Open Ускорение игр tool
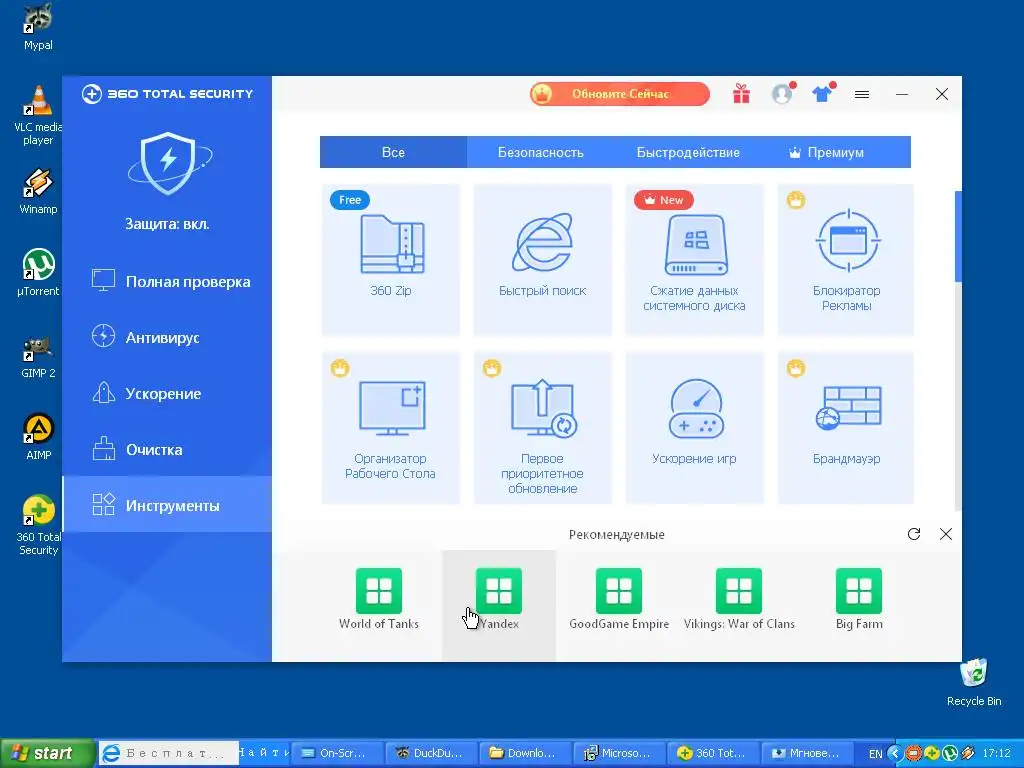 694,428
